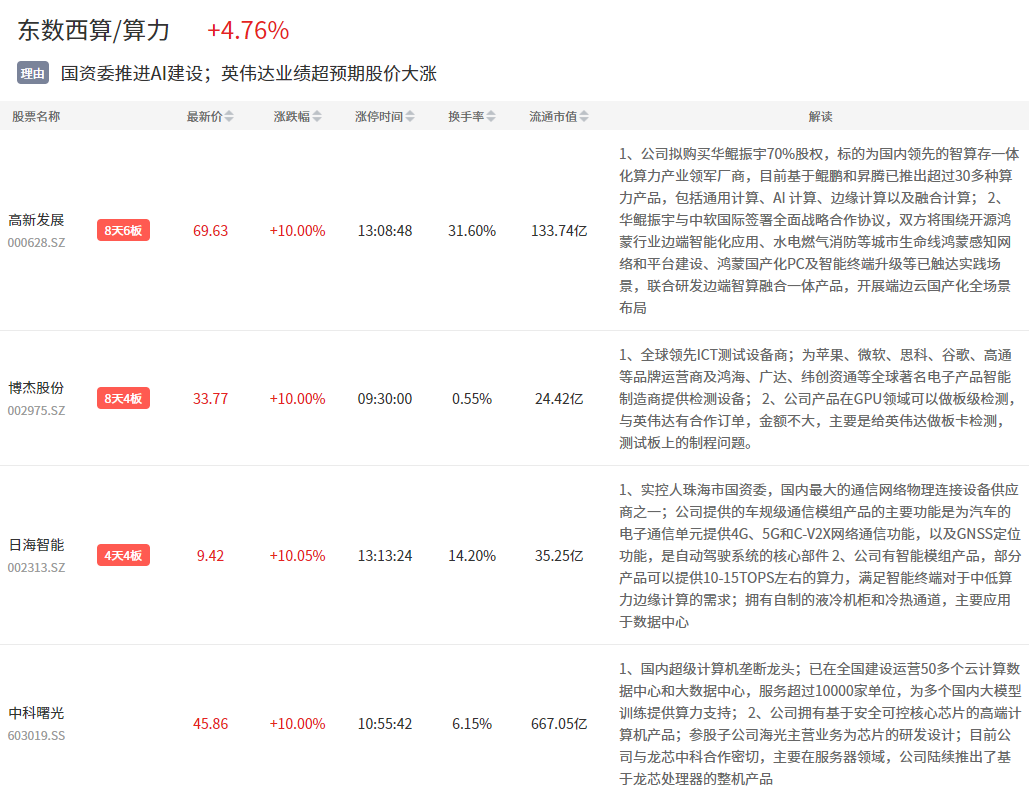Click price 69.63 for 高新发展
Viewport: 1029px width, 796px height.
tap(211, 231)
